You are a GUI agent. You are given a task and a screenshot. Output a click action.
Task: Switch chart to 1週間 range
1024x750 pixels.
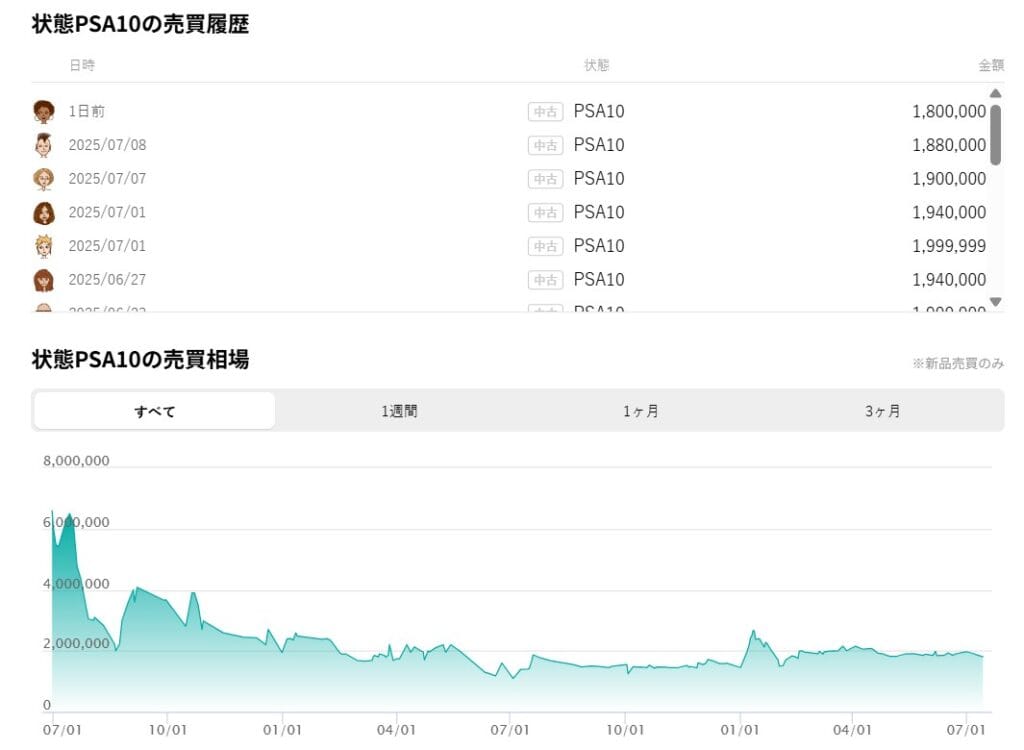[400, 411]
